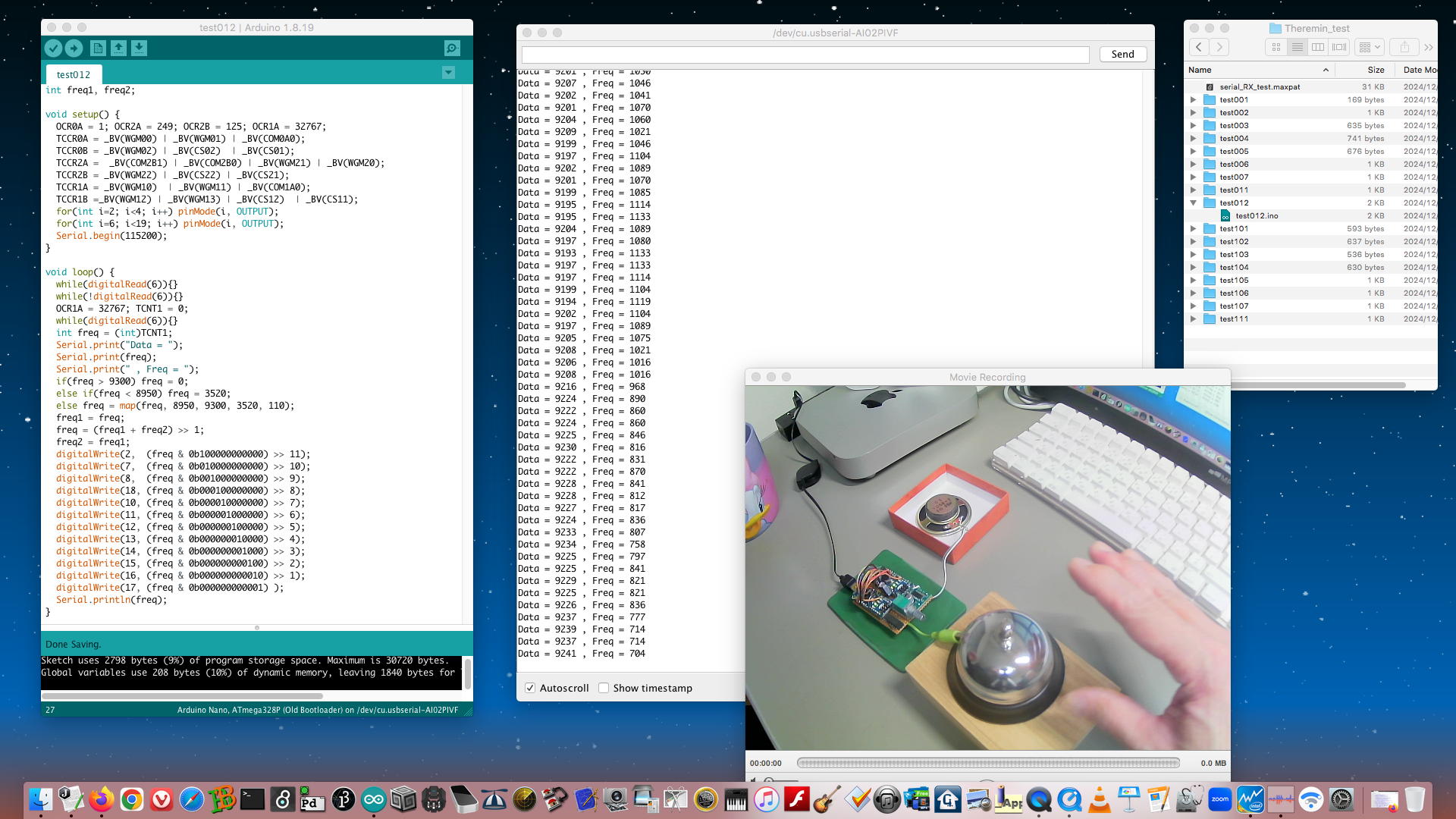This screenshot has width=1456, height=819.
Task: Switch Finder to column view
Action: pyautogui.click(x=1318, y=47)
